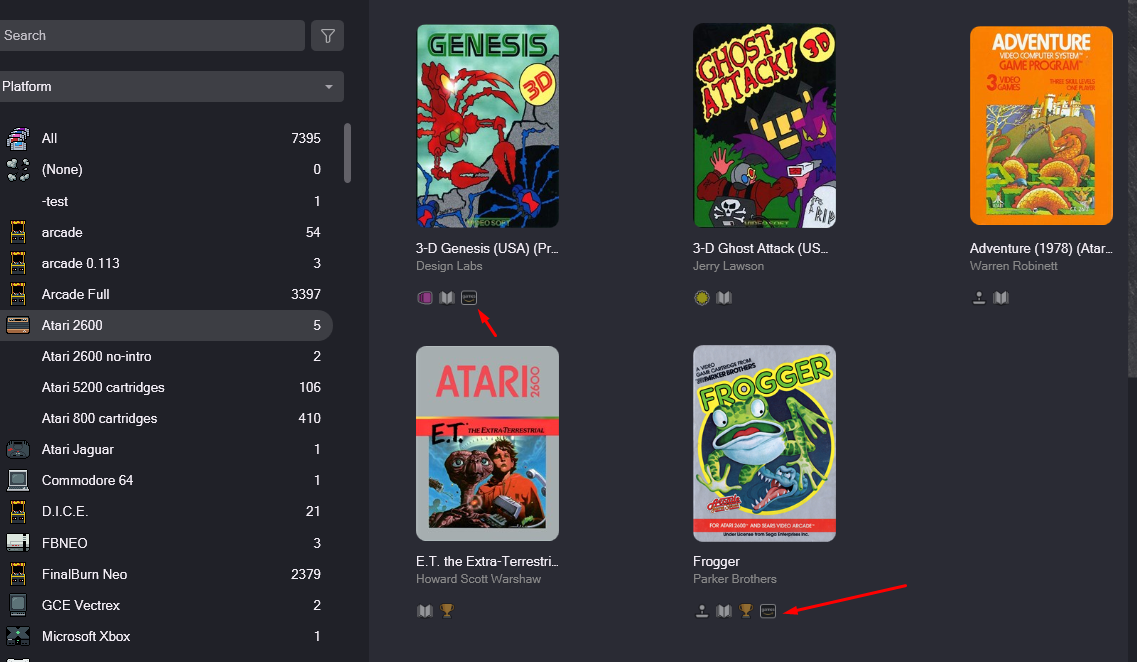Select the Atari 2600 platform
Image resolution: width=1137 pixels, height=662 pixels.
pos(166,326)
